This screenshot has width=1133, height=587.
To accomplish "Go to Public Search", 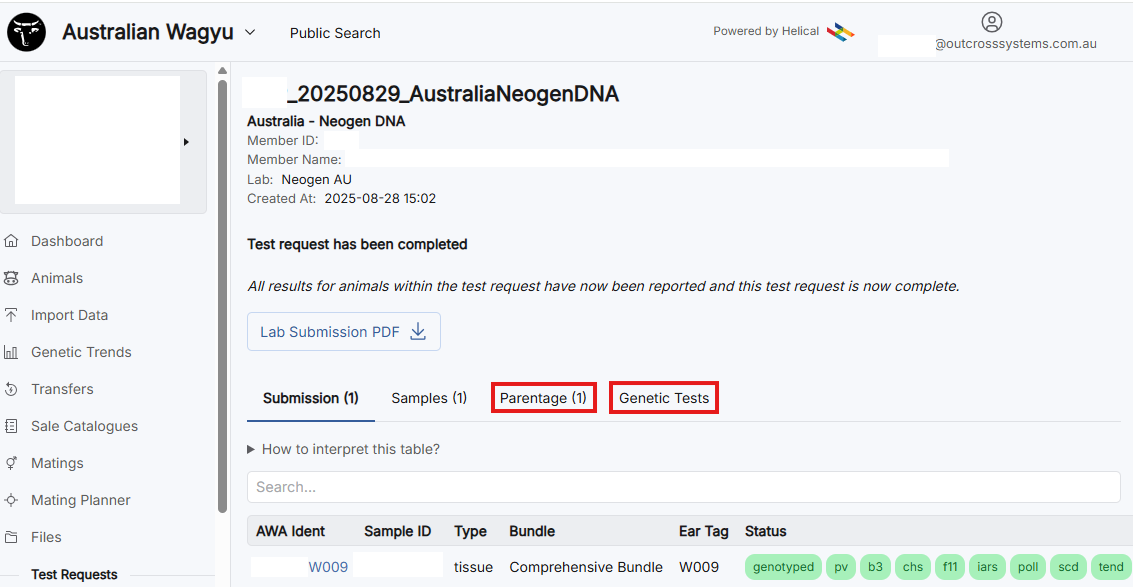I will click(x=335, y=33).
